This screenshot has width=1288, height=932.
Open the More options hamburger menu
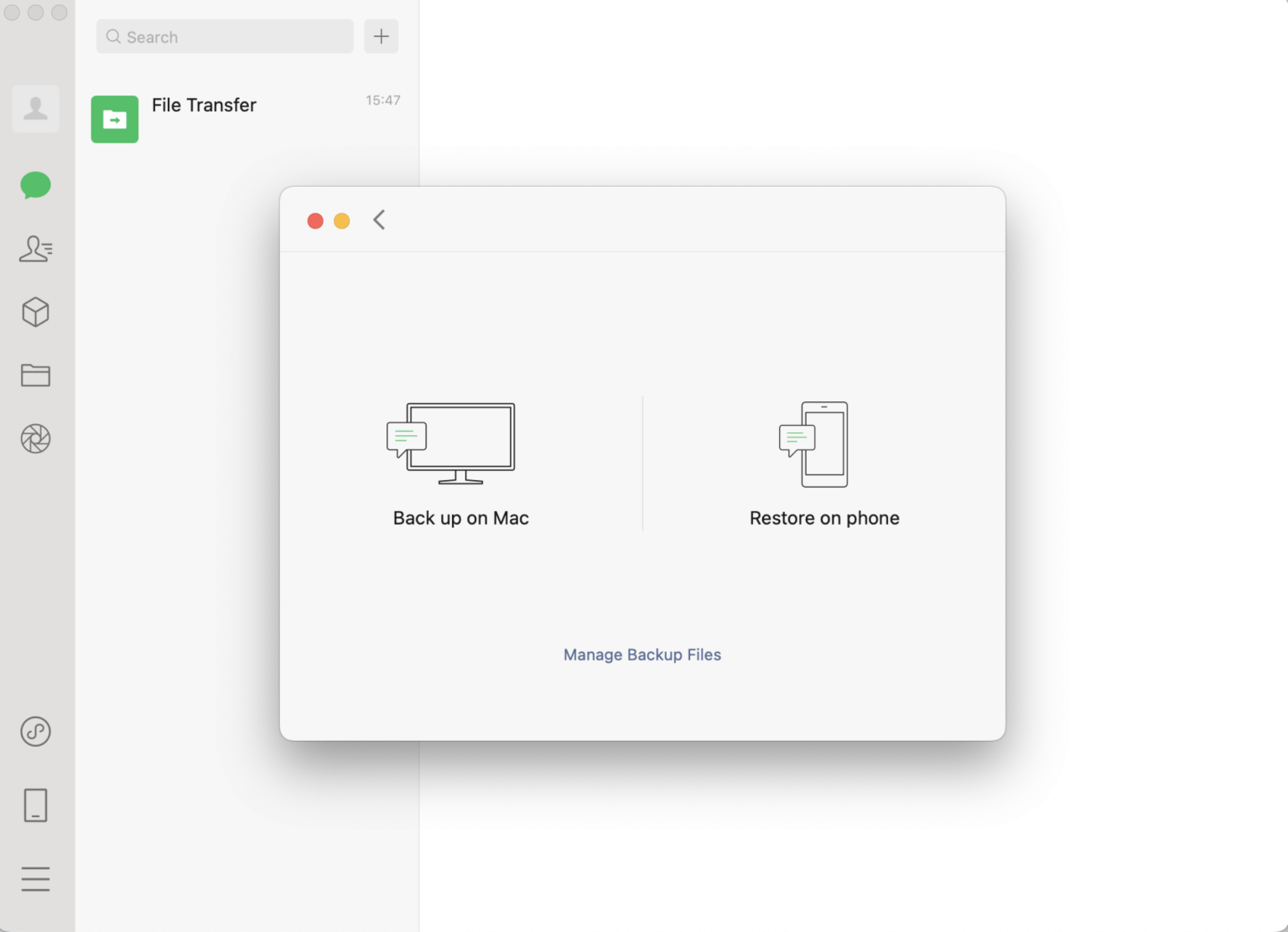tap(35, 879)
